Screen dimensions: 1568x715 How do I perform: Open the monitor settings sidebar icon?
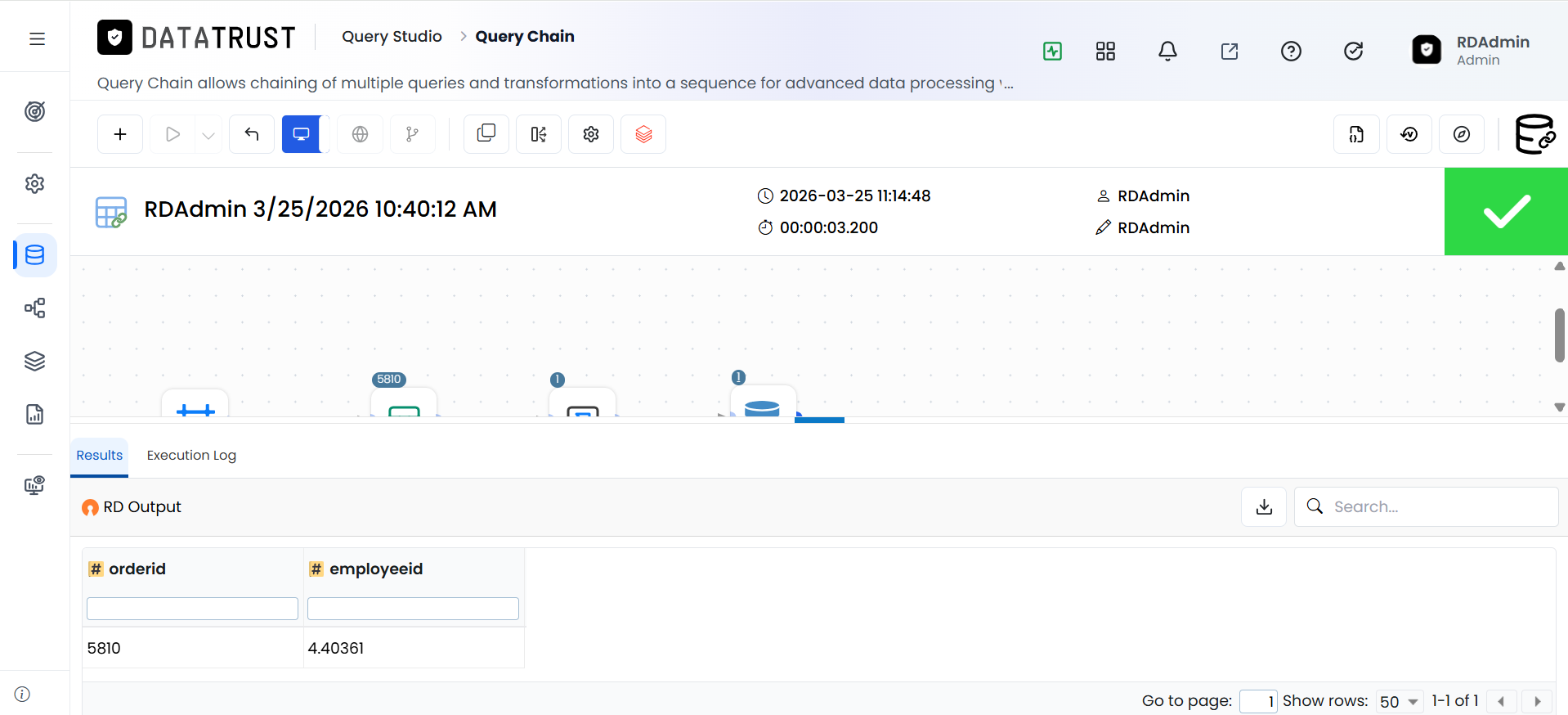(34, 486)
